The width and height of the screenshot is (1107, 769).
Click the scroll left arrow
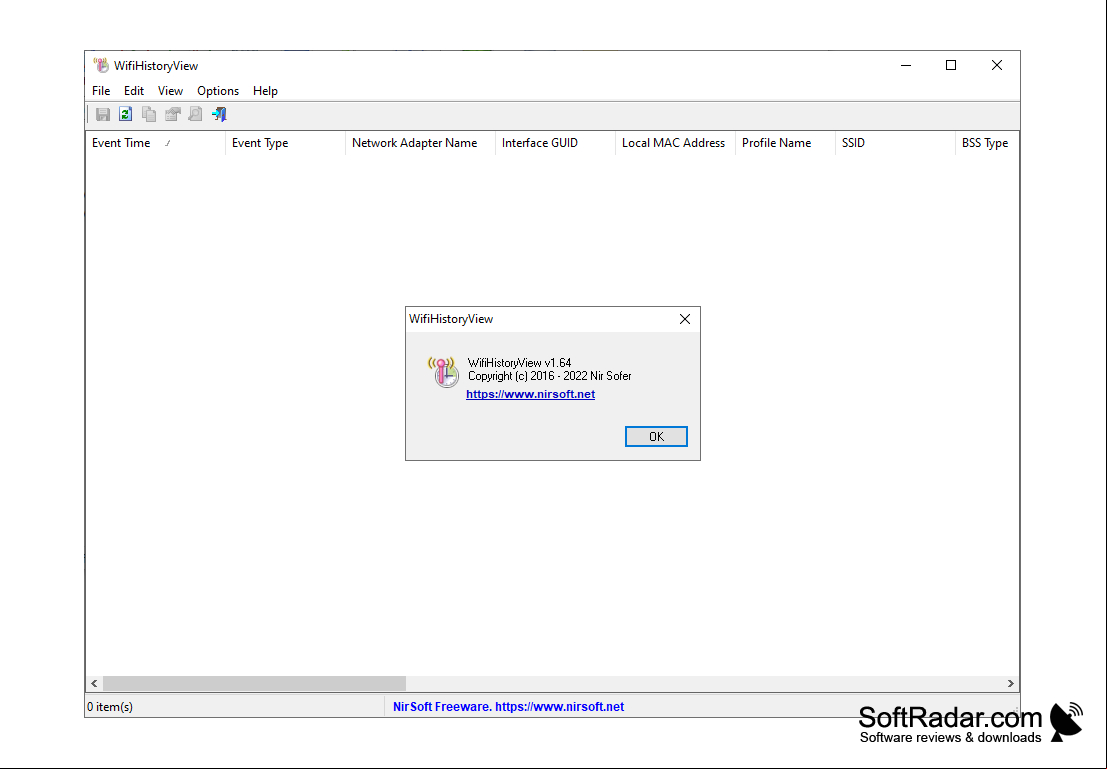click(x=95, y=684)
